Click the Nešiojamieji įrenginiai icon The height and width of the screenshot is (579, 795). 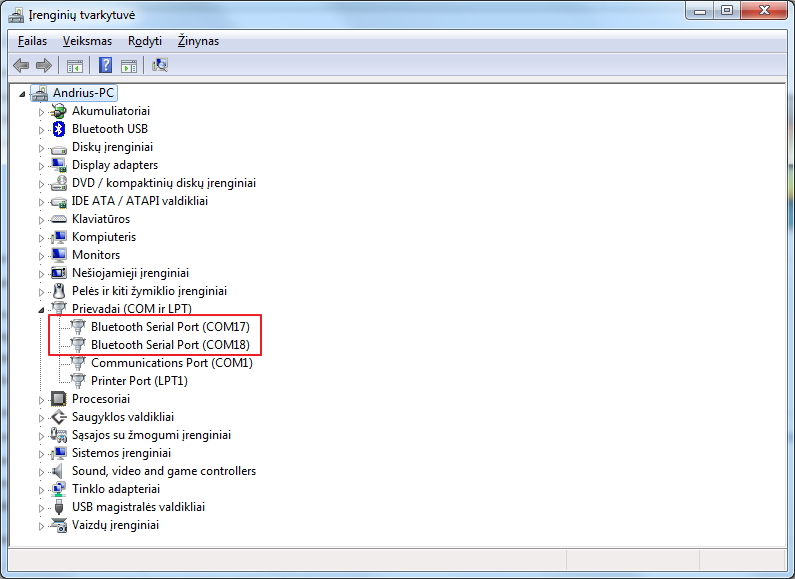coord(59,273)
